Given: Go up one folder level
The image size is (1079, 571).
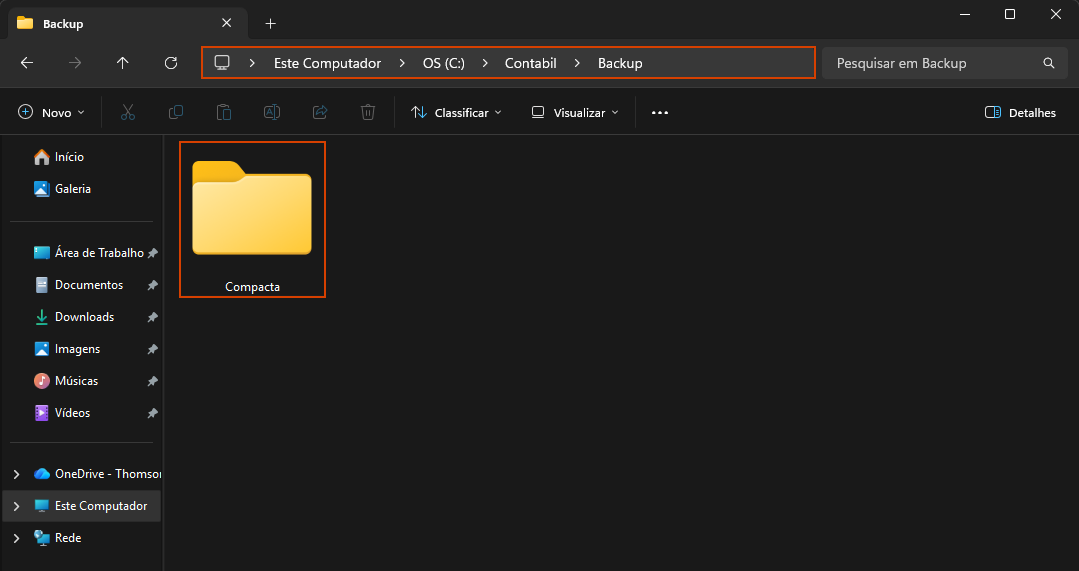Looking at the screenshot, I should coord(123,63).
